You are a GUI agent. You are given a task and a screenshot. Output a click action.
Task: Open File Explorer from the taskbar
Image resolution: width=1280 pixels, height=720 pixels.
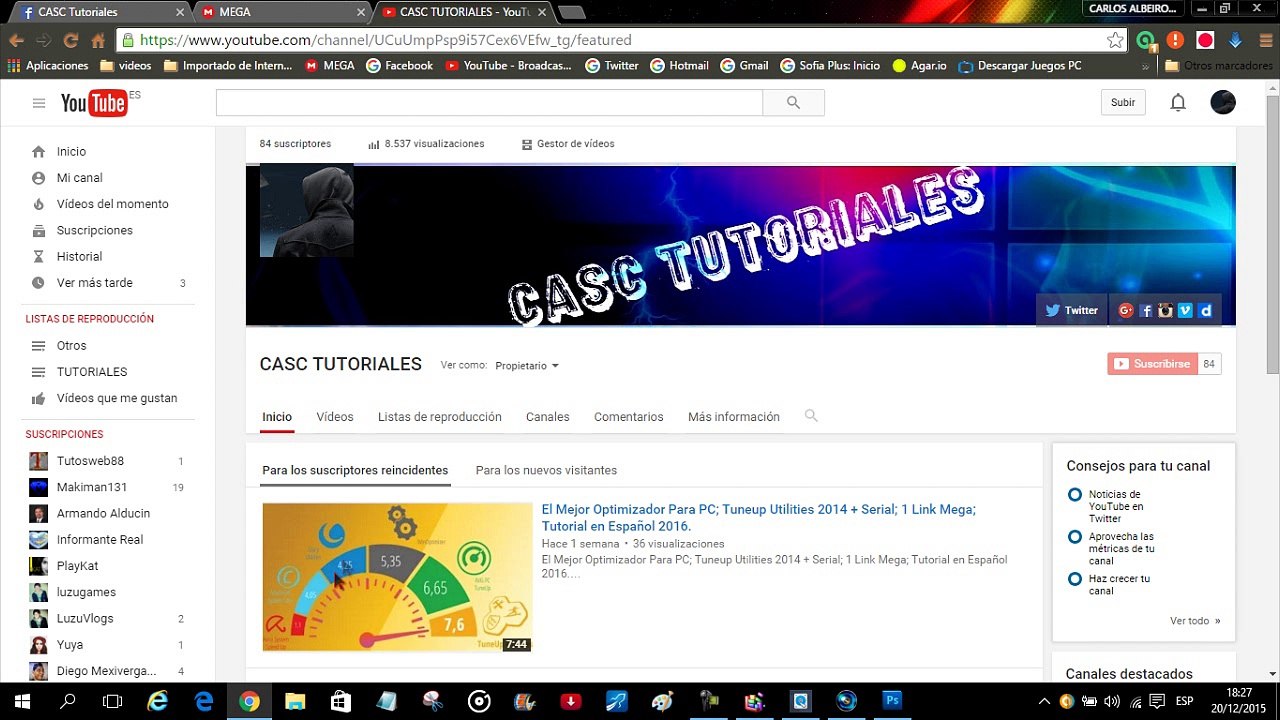pos(295,701)
